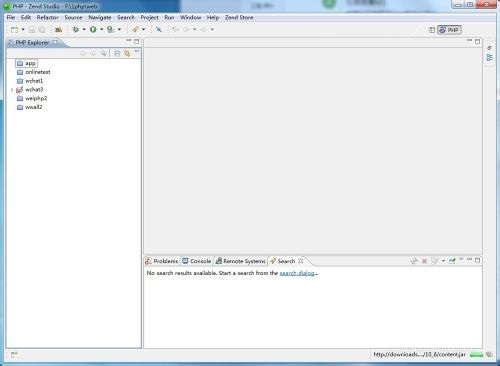Click the Collapse All icon in PHP Explorer
The width and height of the screenshot is (500, 366).
[117, 53]
